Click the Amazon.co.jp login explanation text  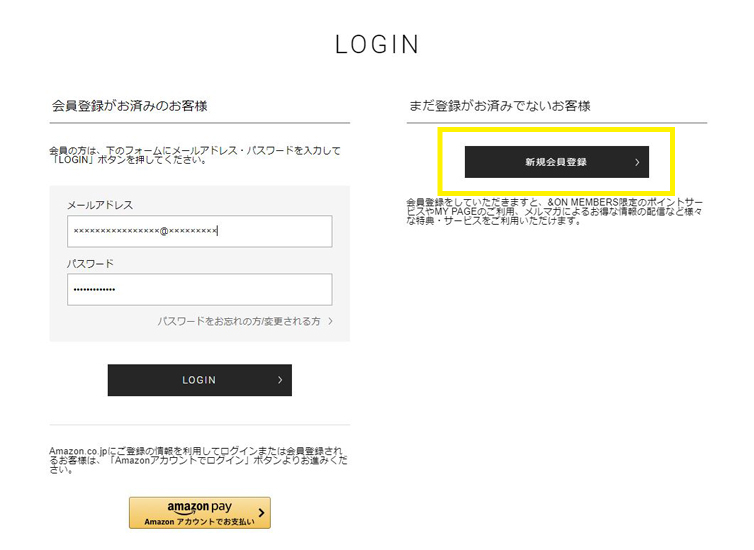click(198, 460)
